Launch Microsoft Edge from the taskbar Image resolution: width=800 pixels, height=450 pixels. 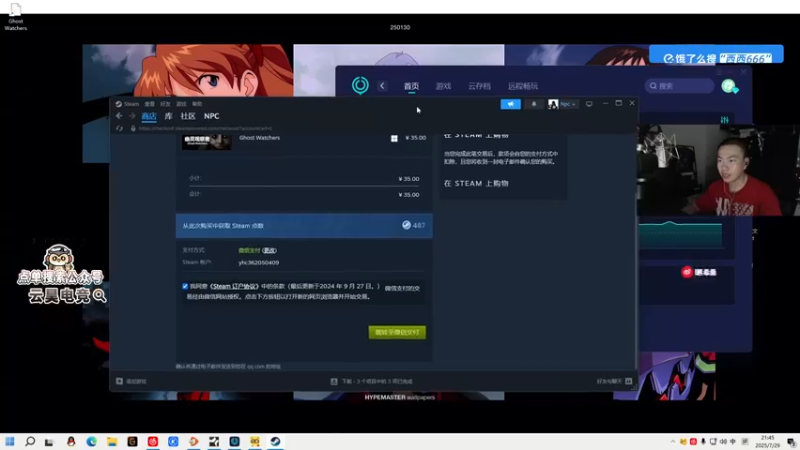91,441
